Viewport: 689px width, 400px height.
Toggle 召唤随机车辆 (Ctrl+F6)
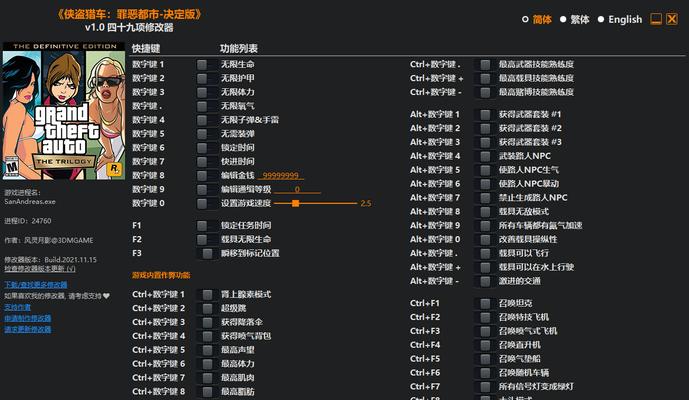[x=485, y=373]
